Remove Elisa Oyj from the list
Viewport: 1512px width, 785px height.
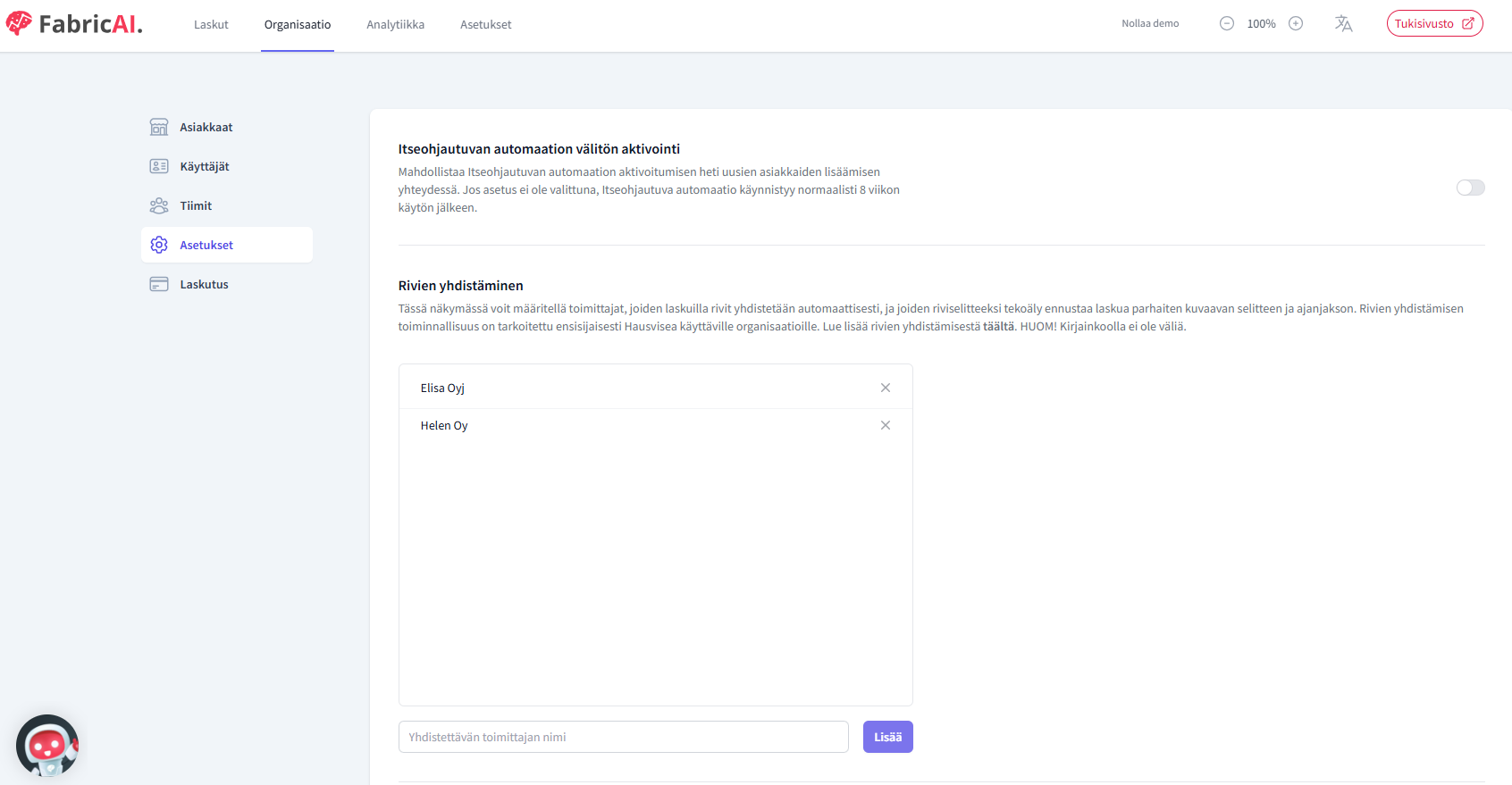(886, 388)
